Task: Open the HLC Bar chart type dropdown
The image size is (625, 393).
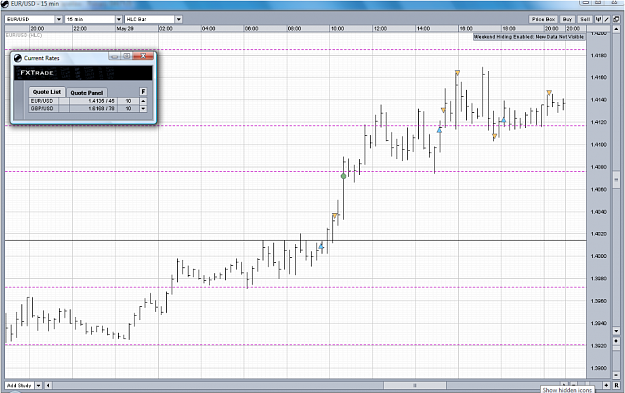Action: point(153,19)
